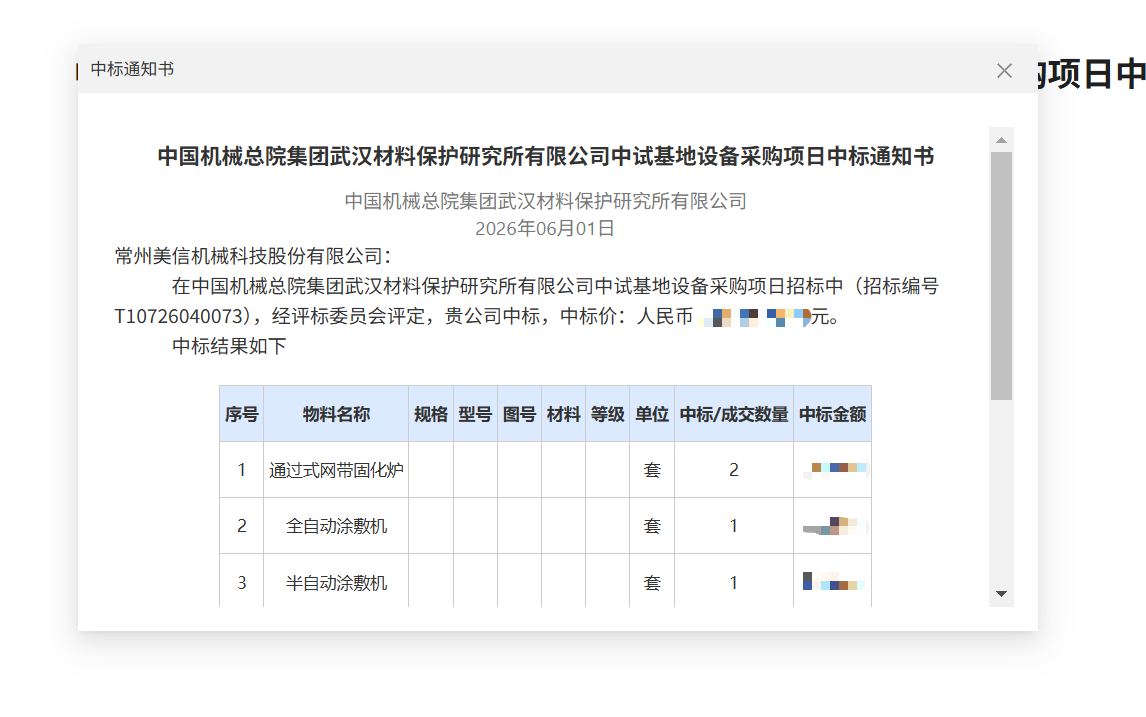Click quantity 2 in 通过式网带固化炉 row
The width and height of the screenshot is (1146, 717).
734,470
